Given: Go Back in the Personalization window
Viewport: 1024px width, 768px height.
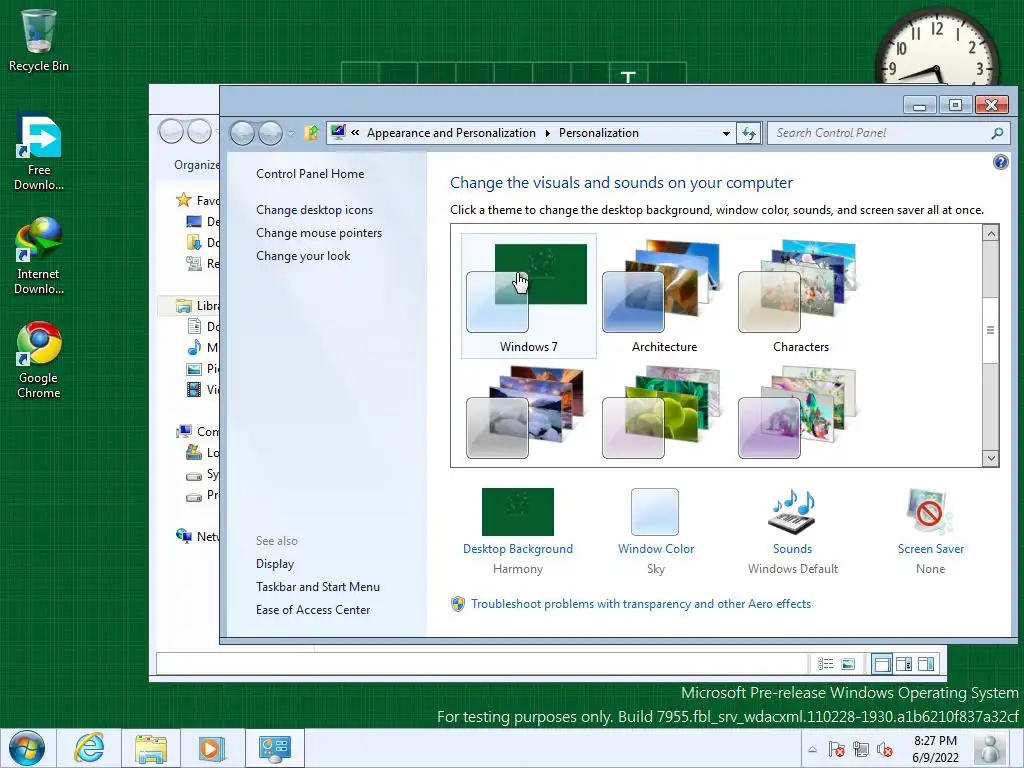Looking at the screenshot, I should point(242,133).
